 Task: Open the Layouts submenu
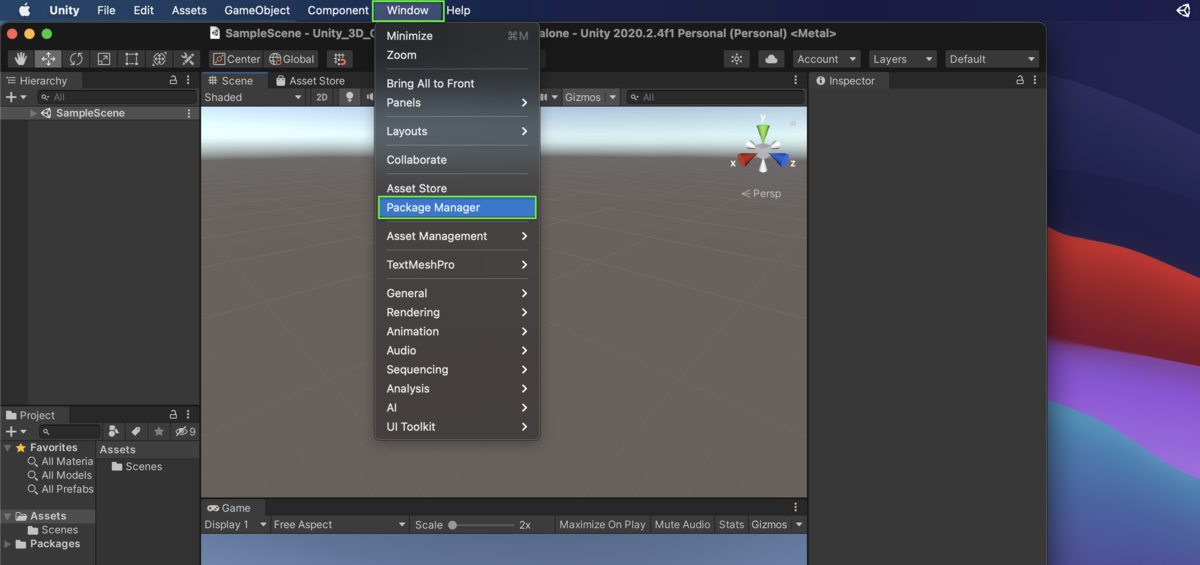[458, 131]
